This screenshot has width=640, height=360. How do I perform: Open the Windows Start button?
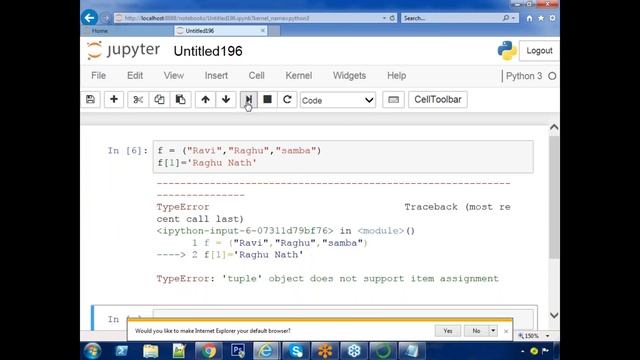point(93,351)
